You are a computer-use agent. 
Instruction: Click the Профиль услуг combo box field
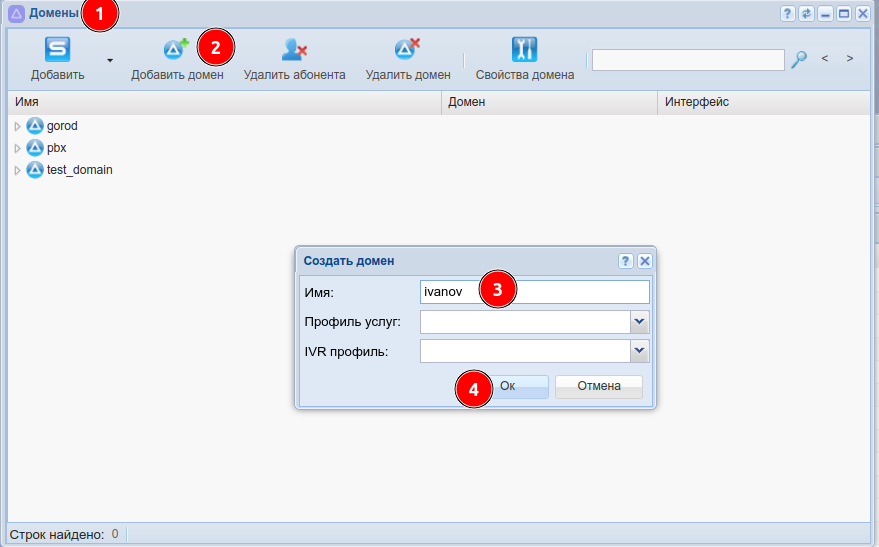[x=525, y=322]
